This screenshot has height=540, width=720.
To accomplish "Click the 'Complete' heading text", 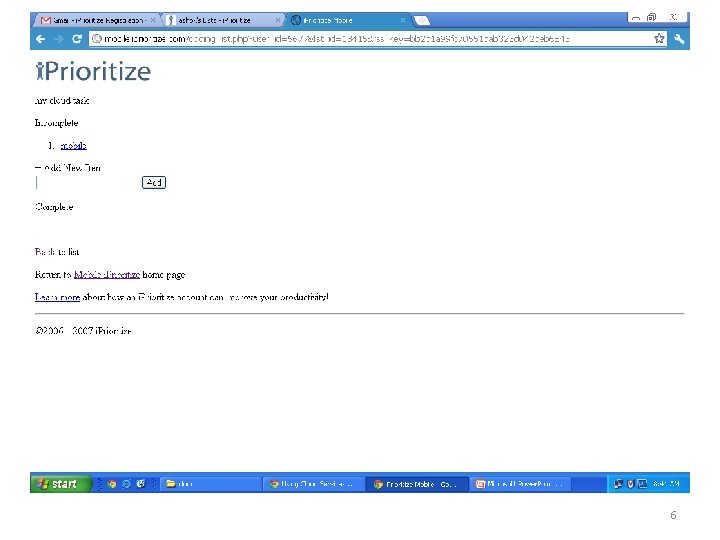I will (54, 207).
